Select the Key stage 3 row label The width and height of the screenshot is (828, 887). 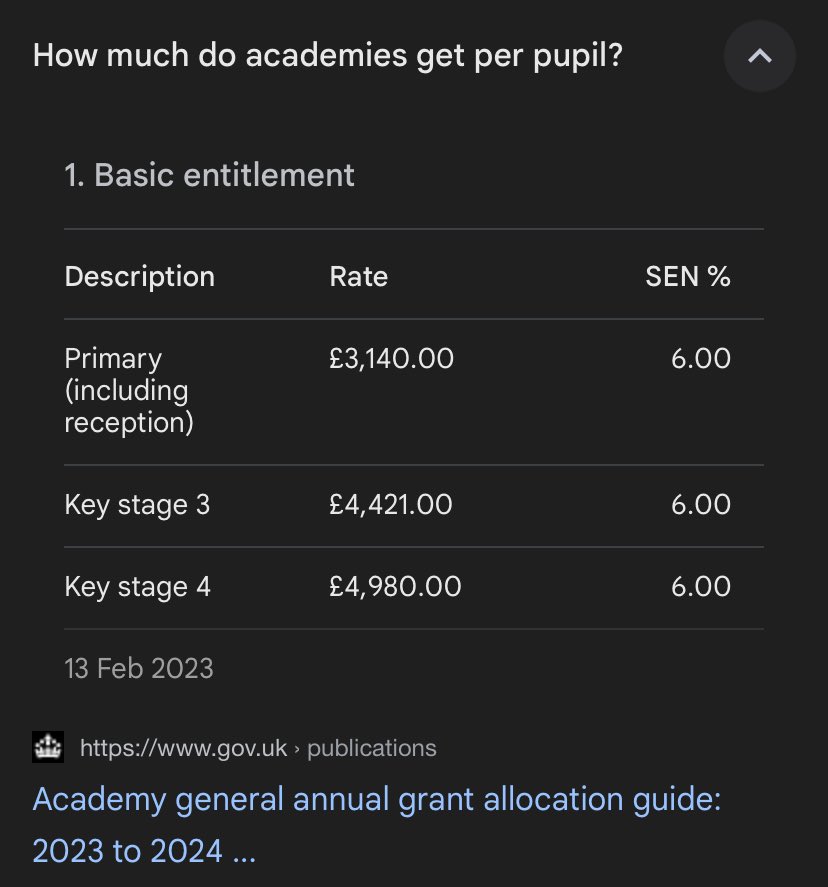pyautogui.click(x=137, y=505)
